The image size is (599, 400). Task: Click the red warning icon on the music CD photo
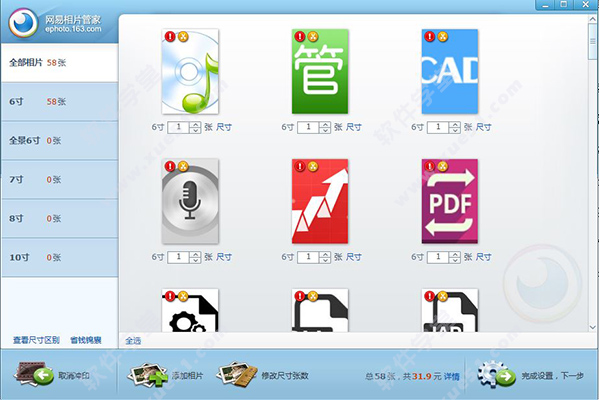click(x=170, y=37)
